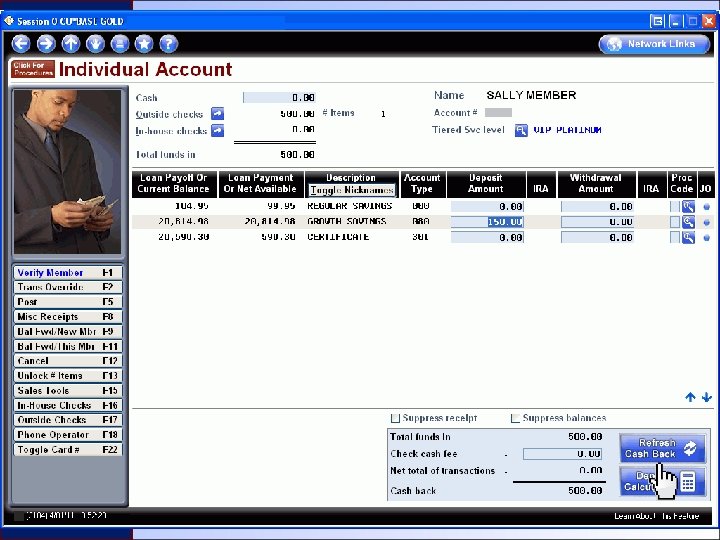Click the Back arrow toolbar icon
The height and width of the screenshot is (540, 720).
click(x=21, y=44)
